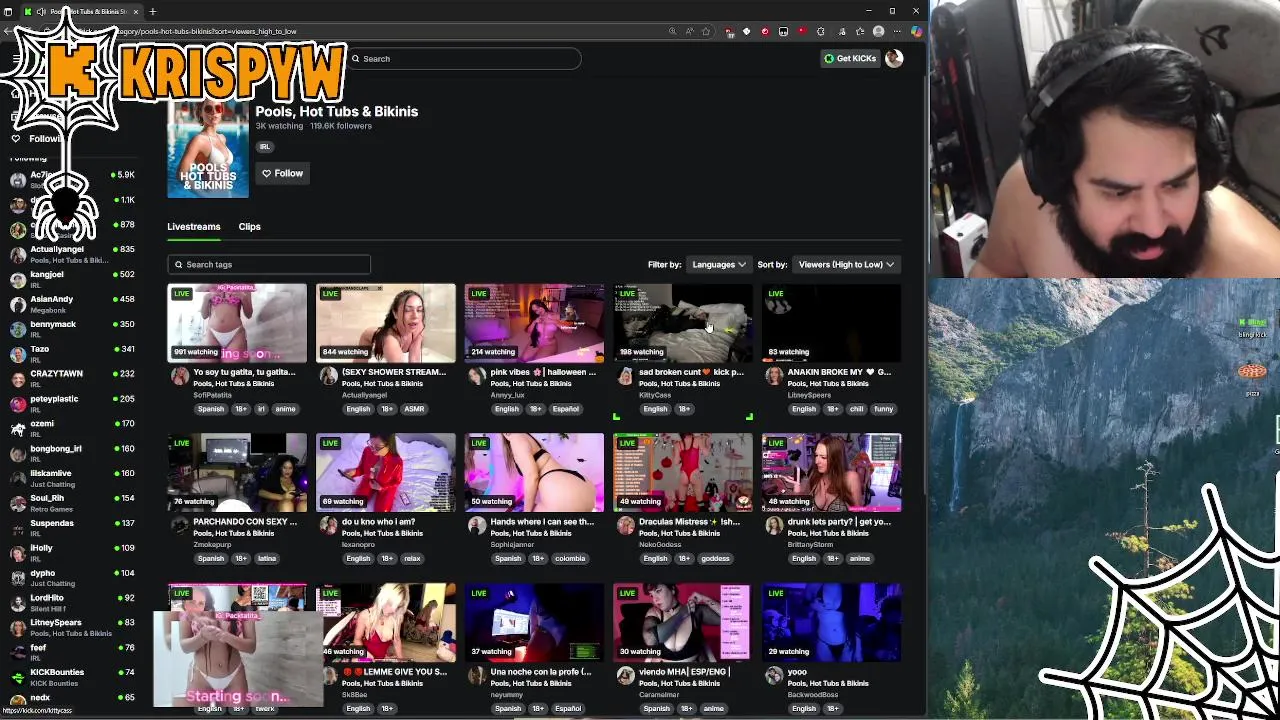Follow the Pools, Hot Tubs & Bikinis category
The height and width of the screenshot is (720, 1280).
click(x=282, y=173)
